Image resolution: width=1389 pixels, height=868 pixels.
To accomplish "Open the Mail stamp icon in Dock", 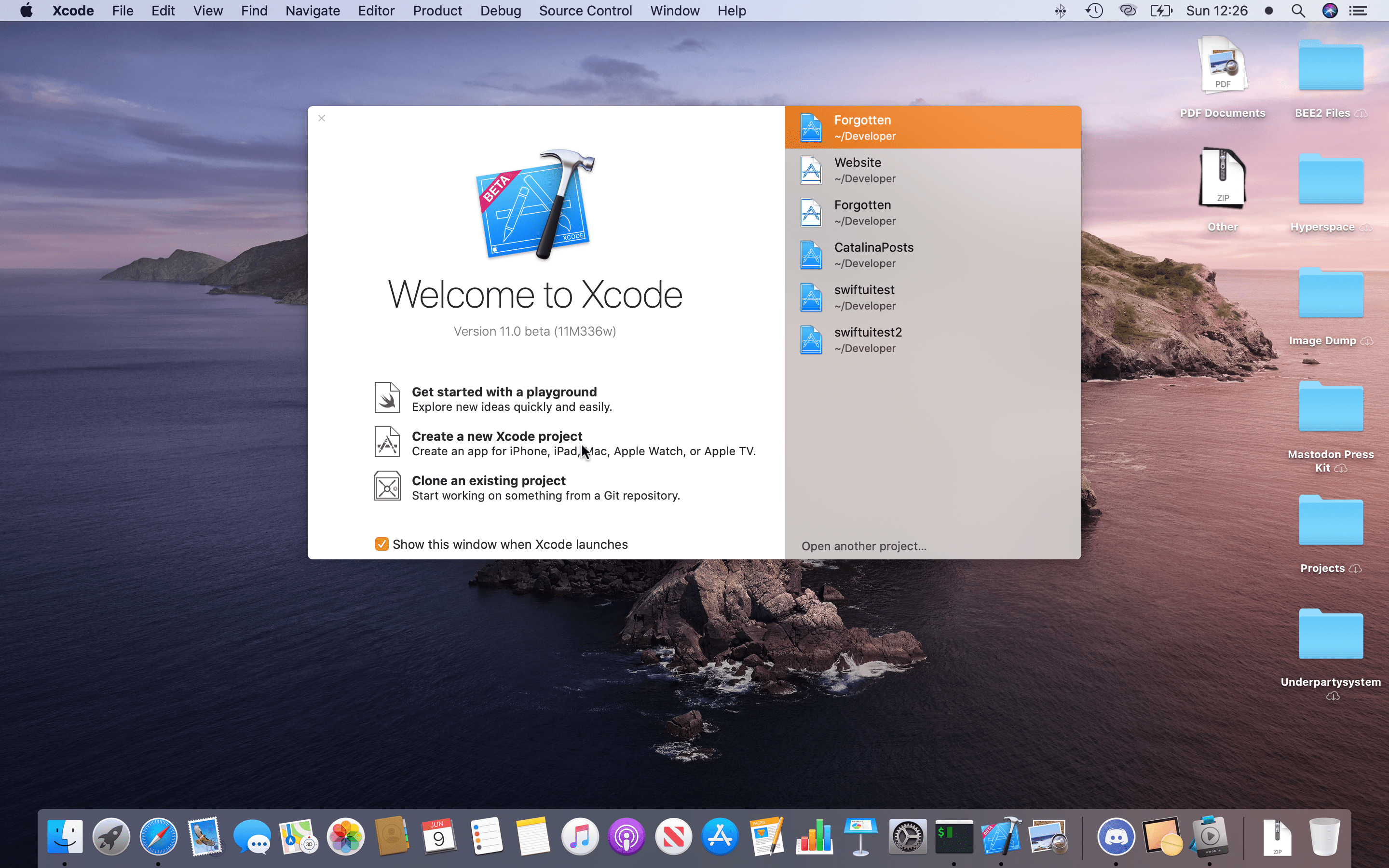I will tap(205, 836).
